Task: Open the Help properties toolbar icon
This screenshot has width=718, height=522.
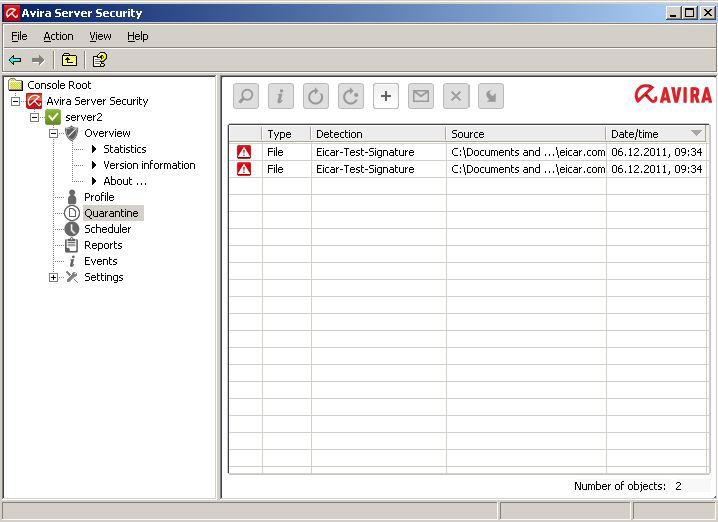Action: [99, 60]
